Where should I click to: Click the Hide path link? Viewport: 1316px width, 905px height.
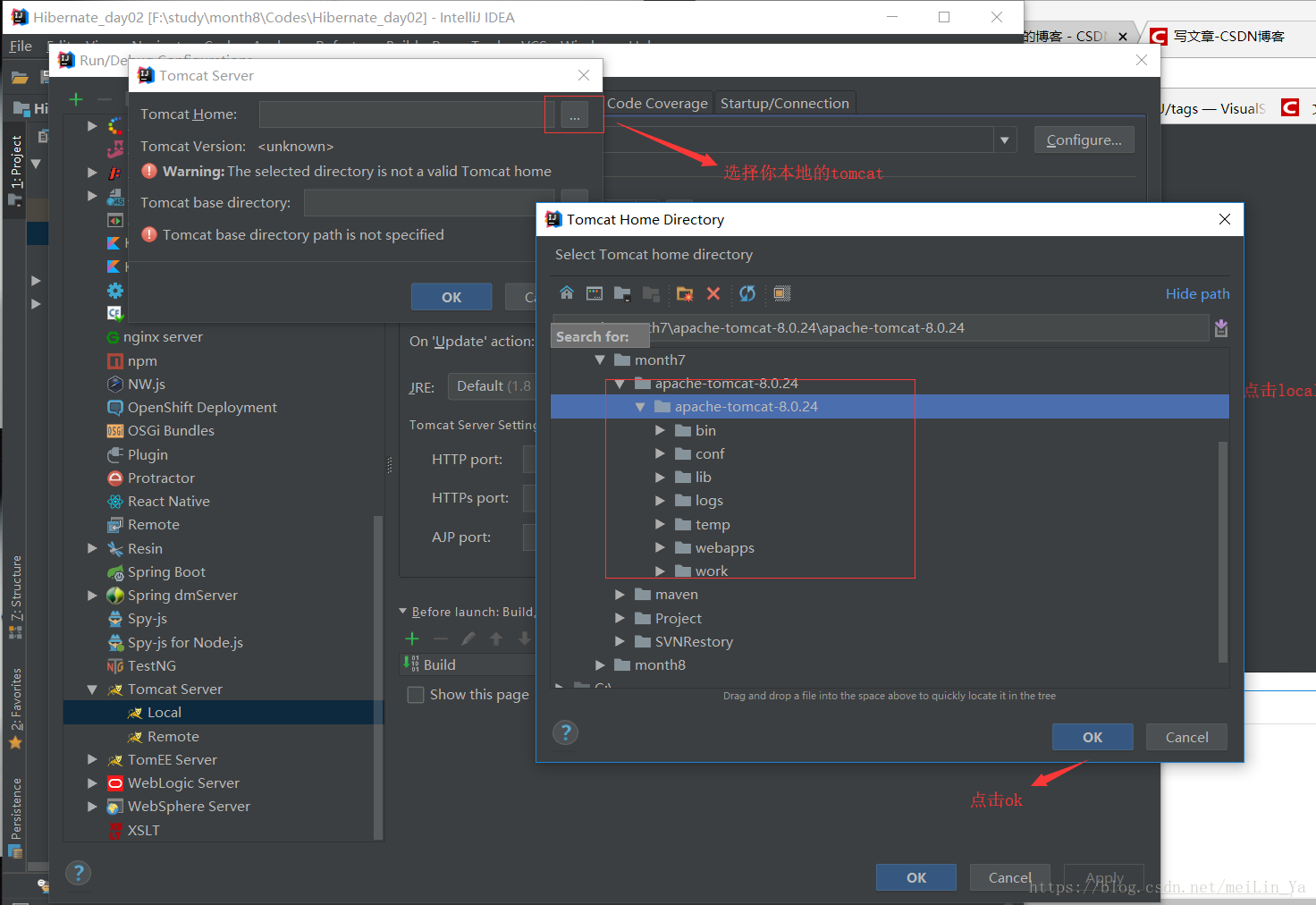[1197, 294]
